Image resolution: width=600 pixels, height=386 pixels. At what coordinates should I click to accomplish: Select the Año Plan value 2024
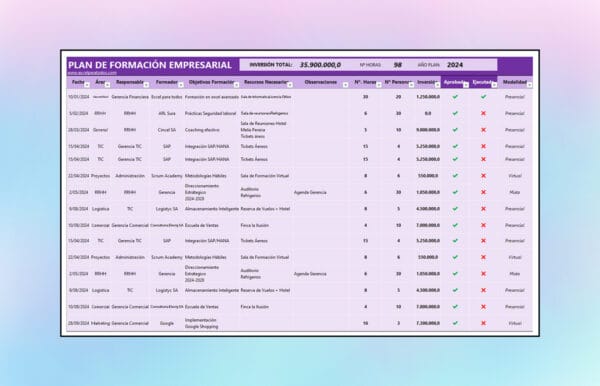pyautogui.click(x=455, y=65)
